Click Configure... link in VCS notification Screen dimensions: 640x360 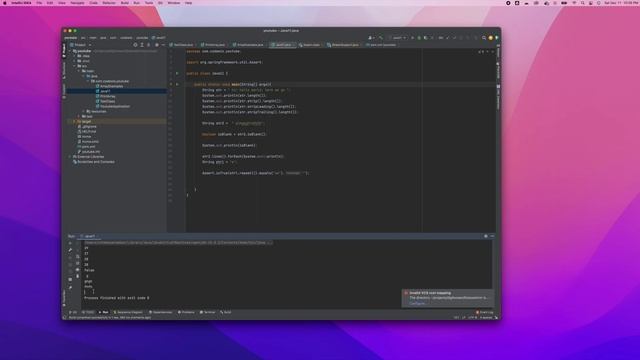point(417,303)
